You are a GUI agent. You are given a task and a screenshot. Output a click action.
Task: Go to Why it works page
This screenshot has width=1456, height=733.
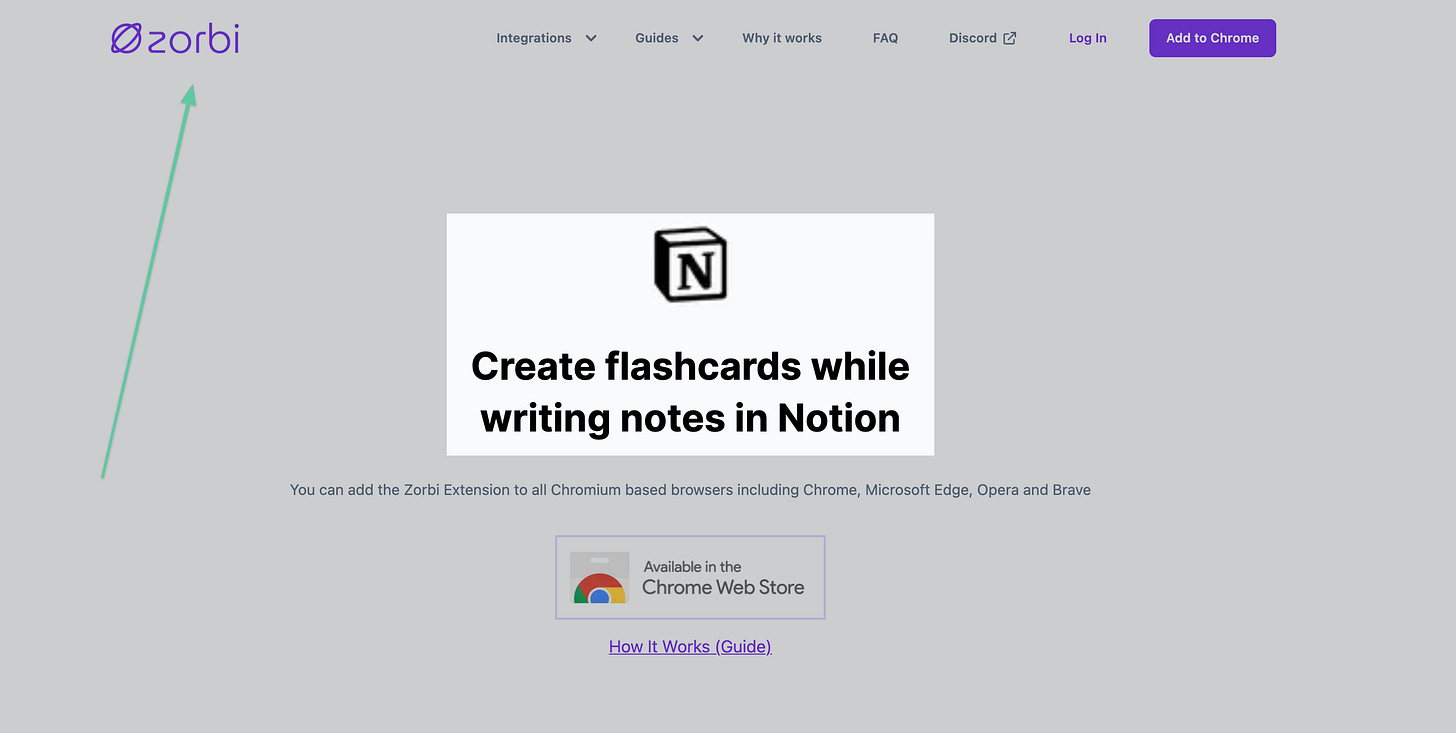pyautogui.click(x=782, y=38)
